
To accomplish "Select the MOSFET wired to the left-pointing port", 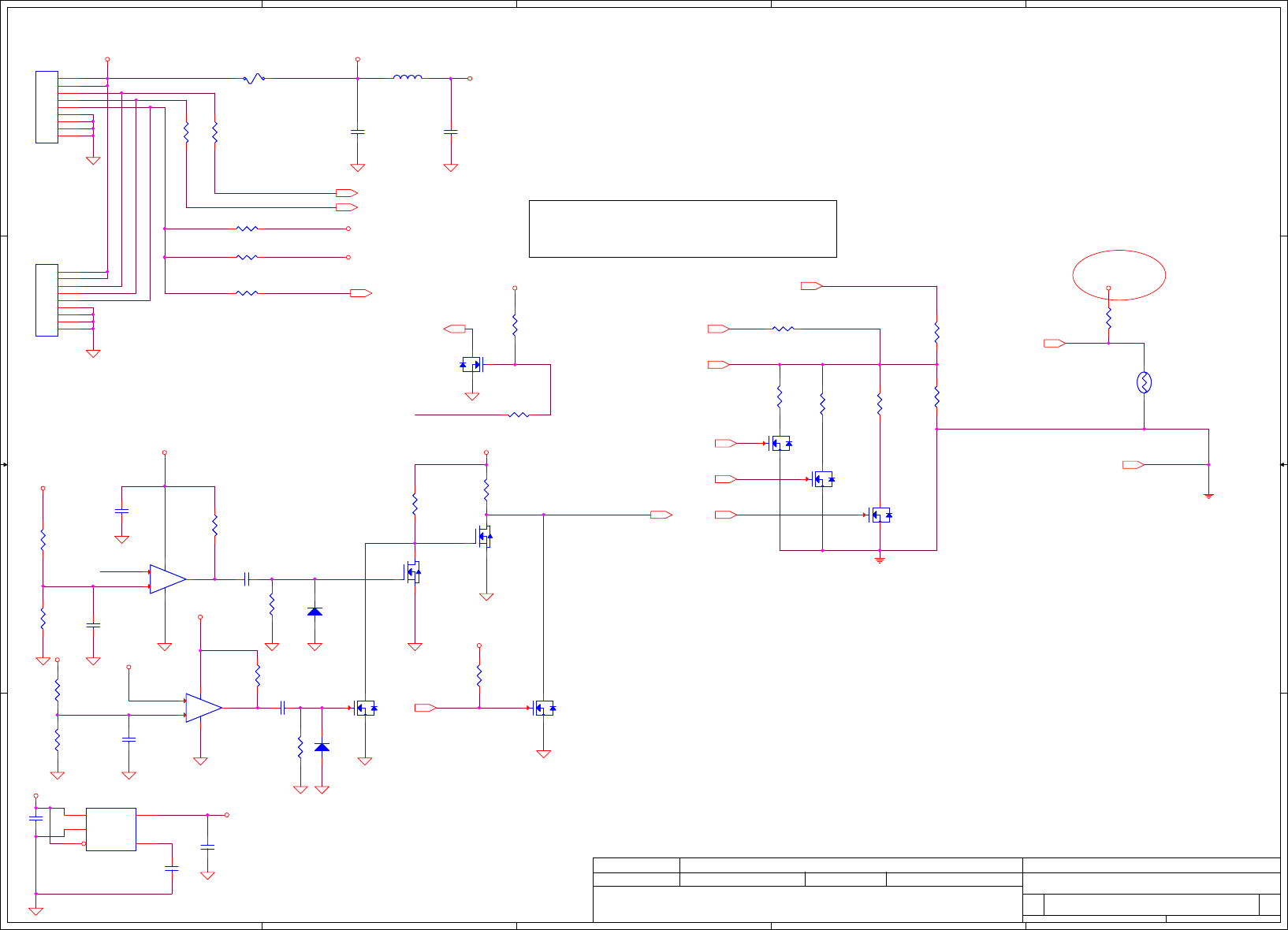I will pyautogui.click(x=472, y=365).
